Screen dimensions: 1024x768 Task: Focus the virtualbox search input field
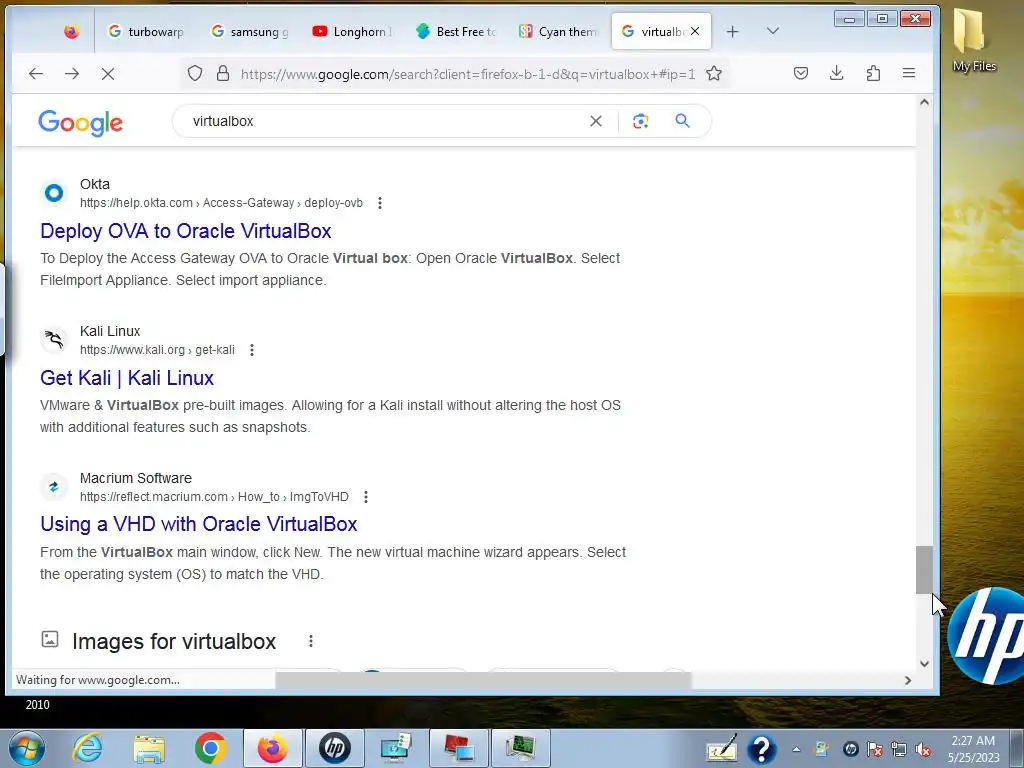point(385,121)
